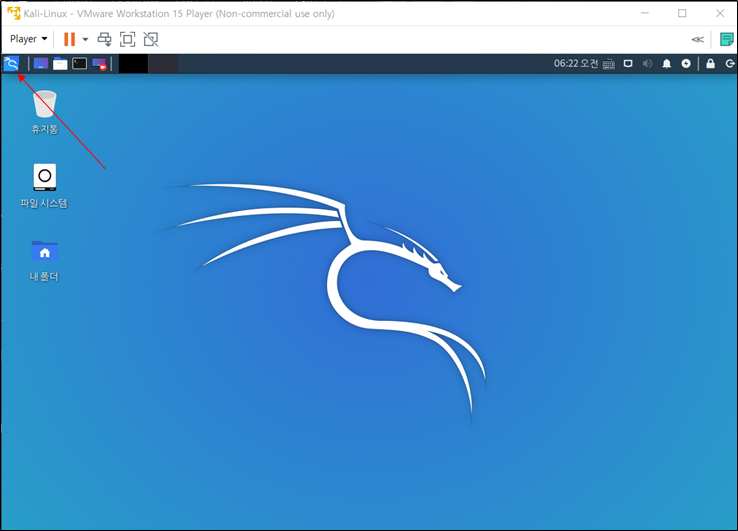
Task: Lock the screen with padlock icon
Action: click(710, 64)
